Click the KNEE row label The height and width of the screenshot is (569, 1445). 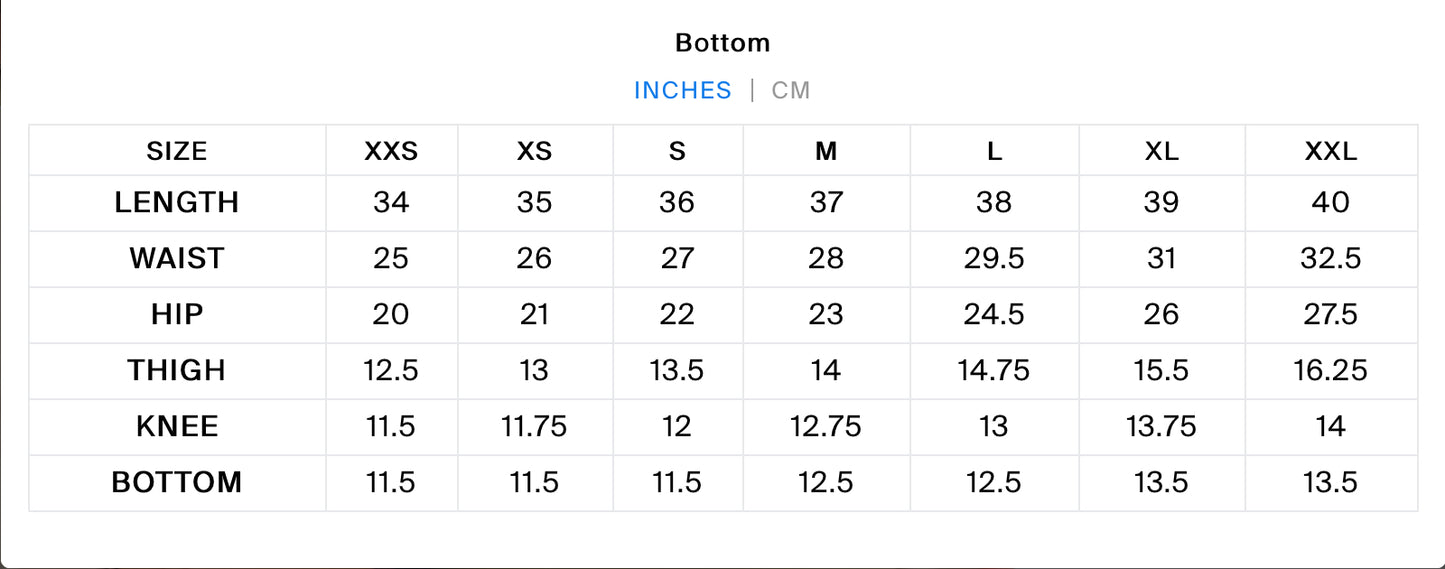pos(177,427)
